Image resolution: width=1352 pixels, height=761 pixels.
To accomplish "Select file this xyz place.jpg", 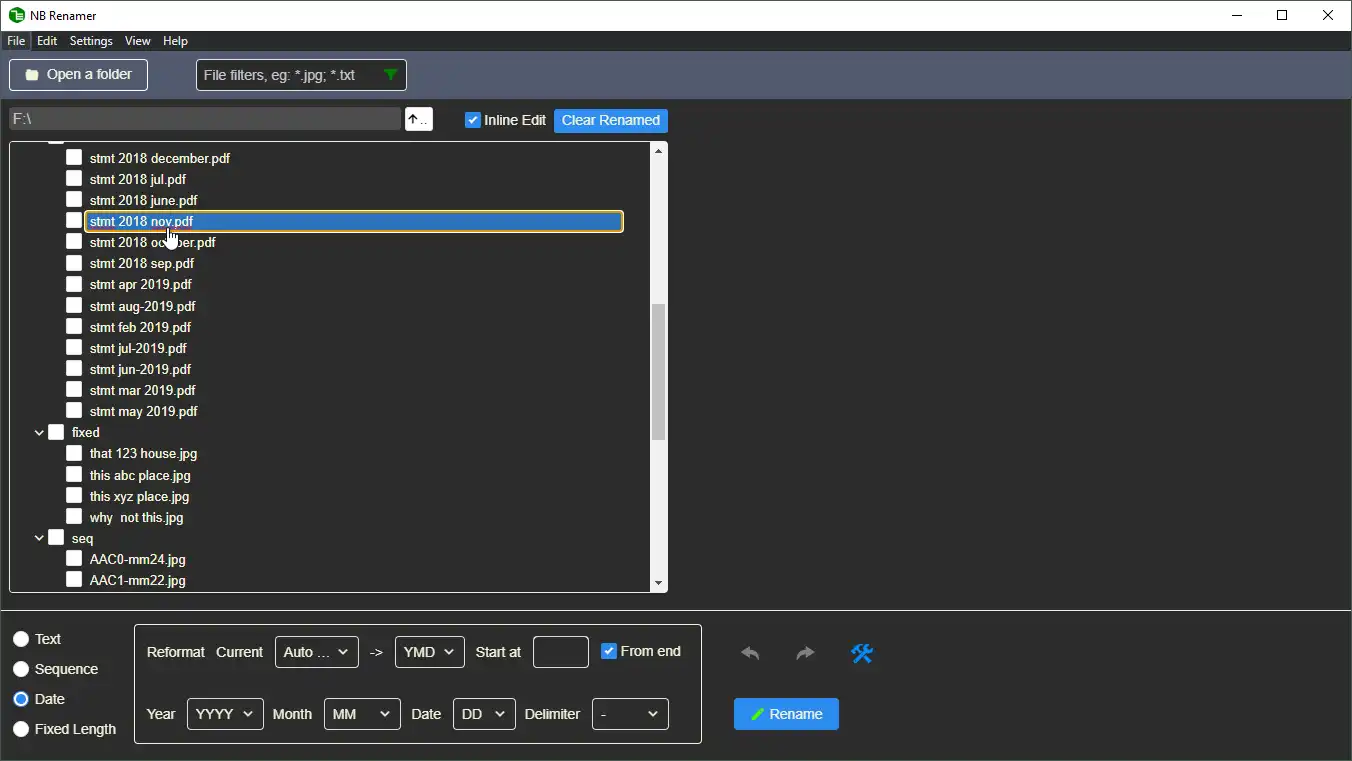I will click(139, 496).
